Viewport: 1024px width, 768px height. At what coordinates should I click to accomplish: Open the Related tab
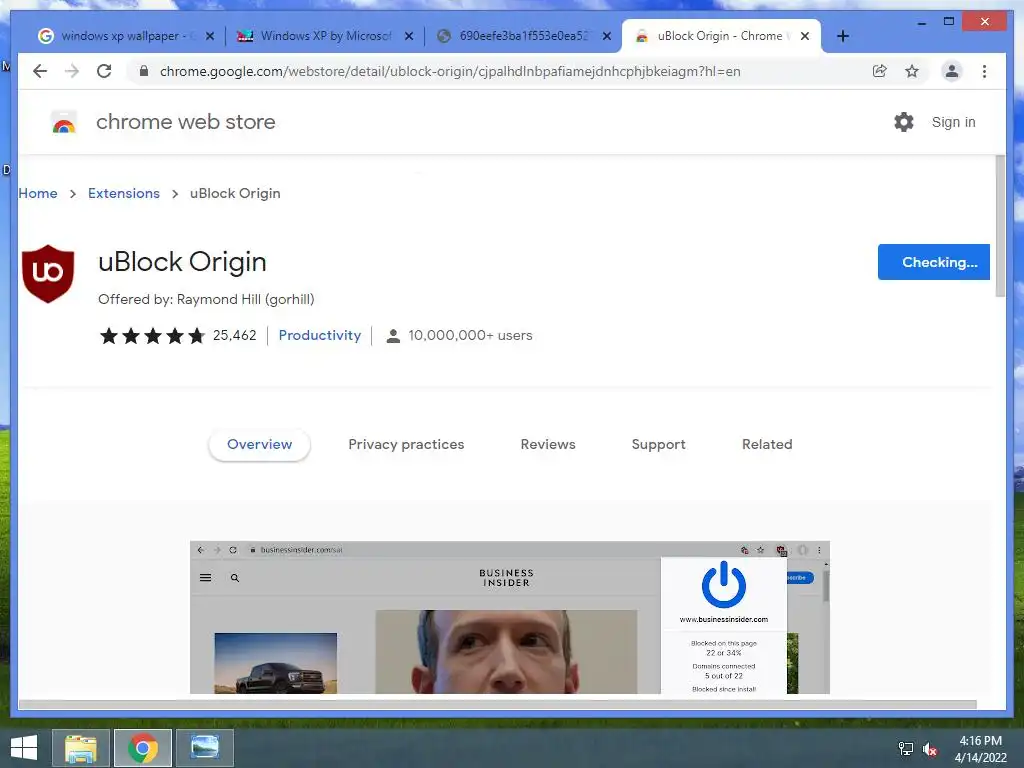[x=767, y=444]
